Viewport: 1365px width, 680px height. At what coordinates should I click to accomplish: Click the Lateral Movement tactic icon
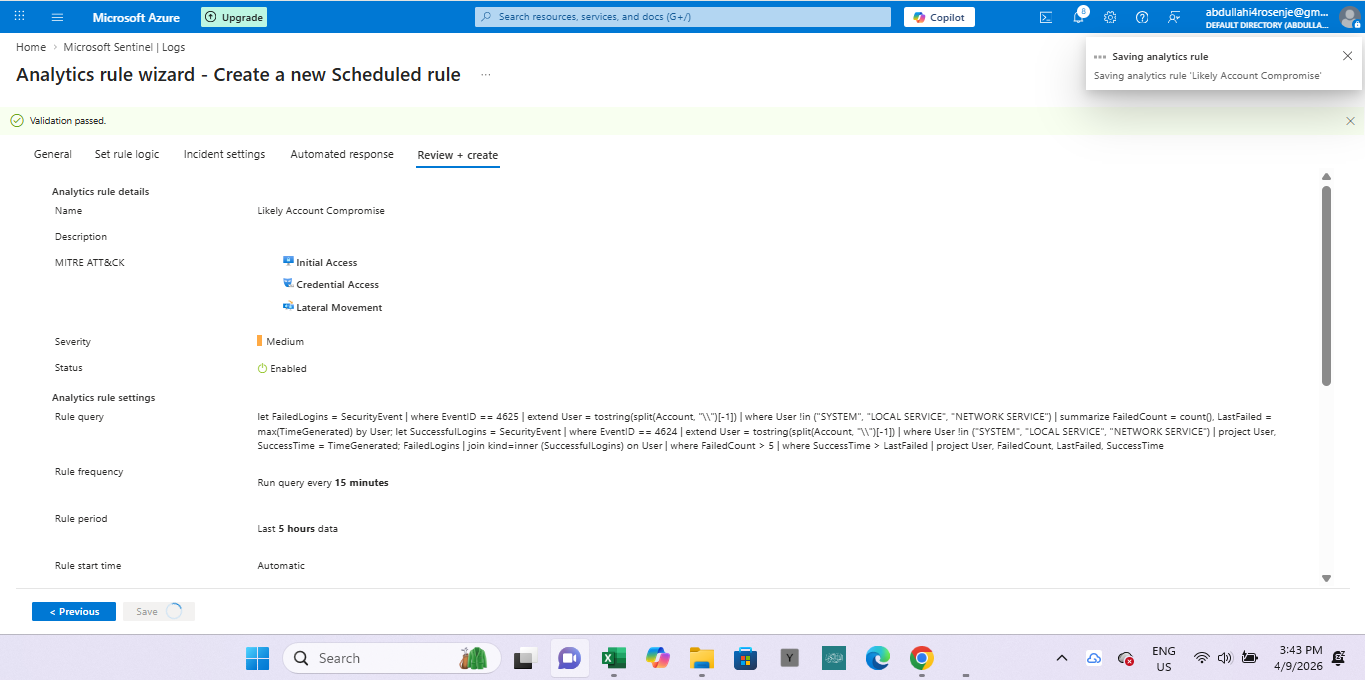pos(288,307)
